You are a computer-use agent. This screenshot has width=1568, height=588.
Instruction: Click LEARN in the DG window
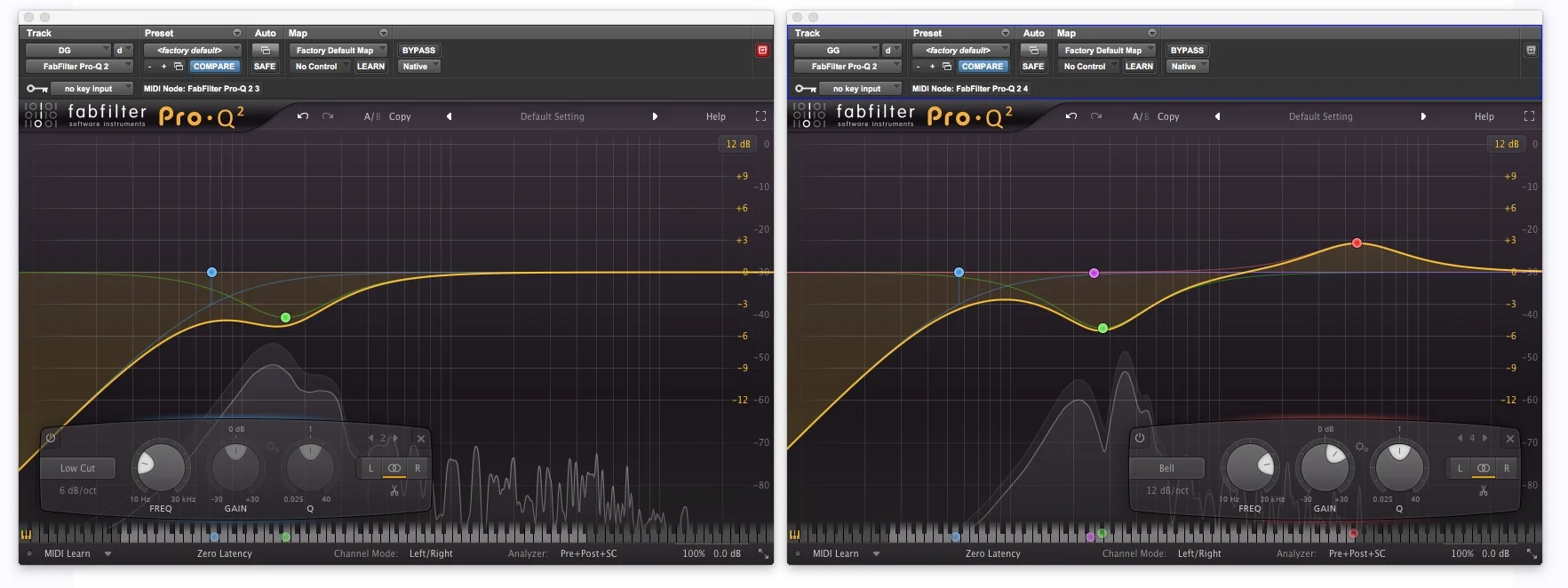[370, 67]
